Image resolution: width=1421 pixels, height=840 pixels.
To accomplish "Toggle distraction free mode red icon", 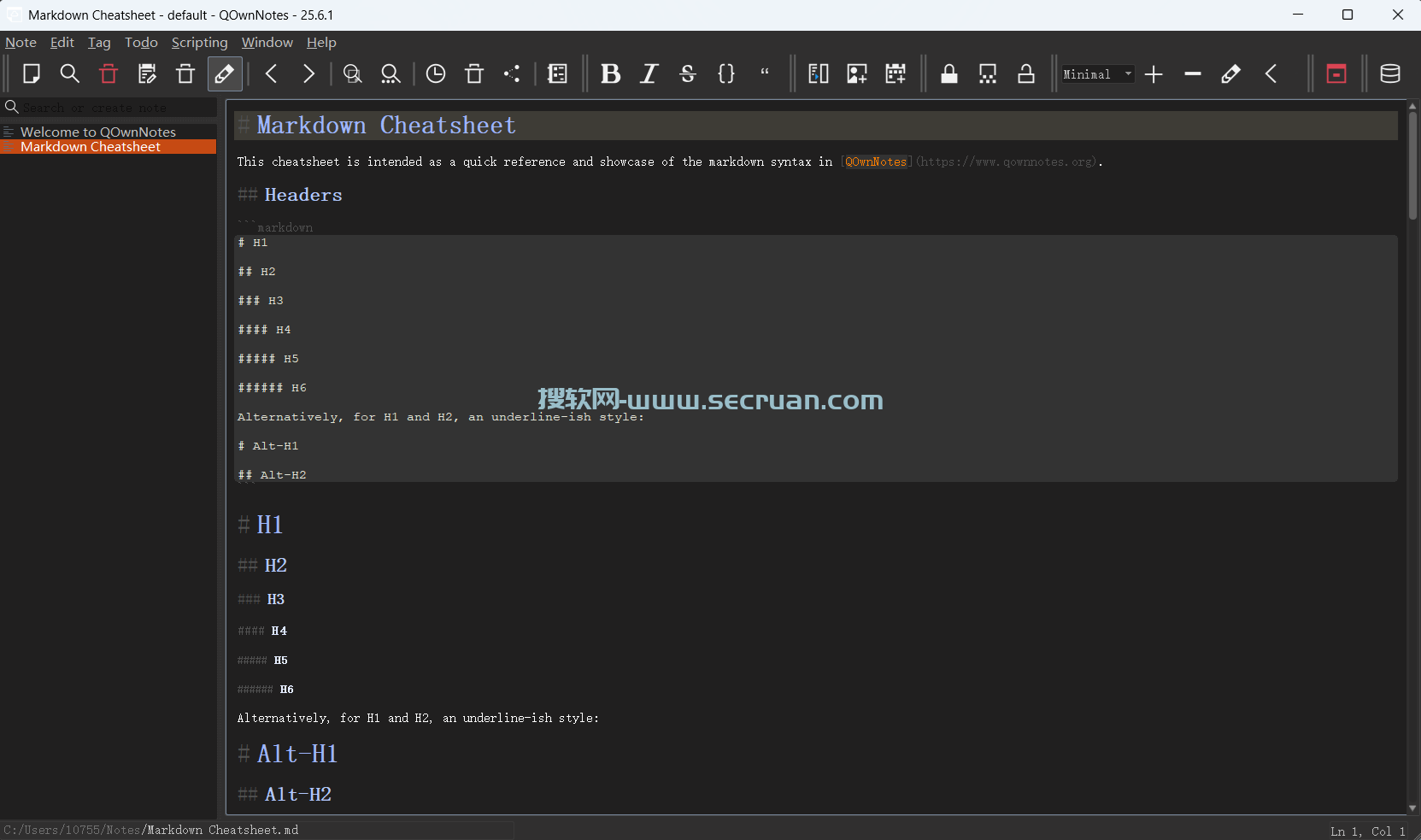I will [x=1336, y=74].
